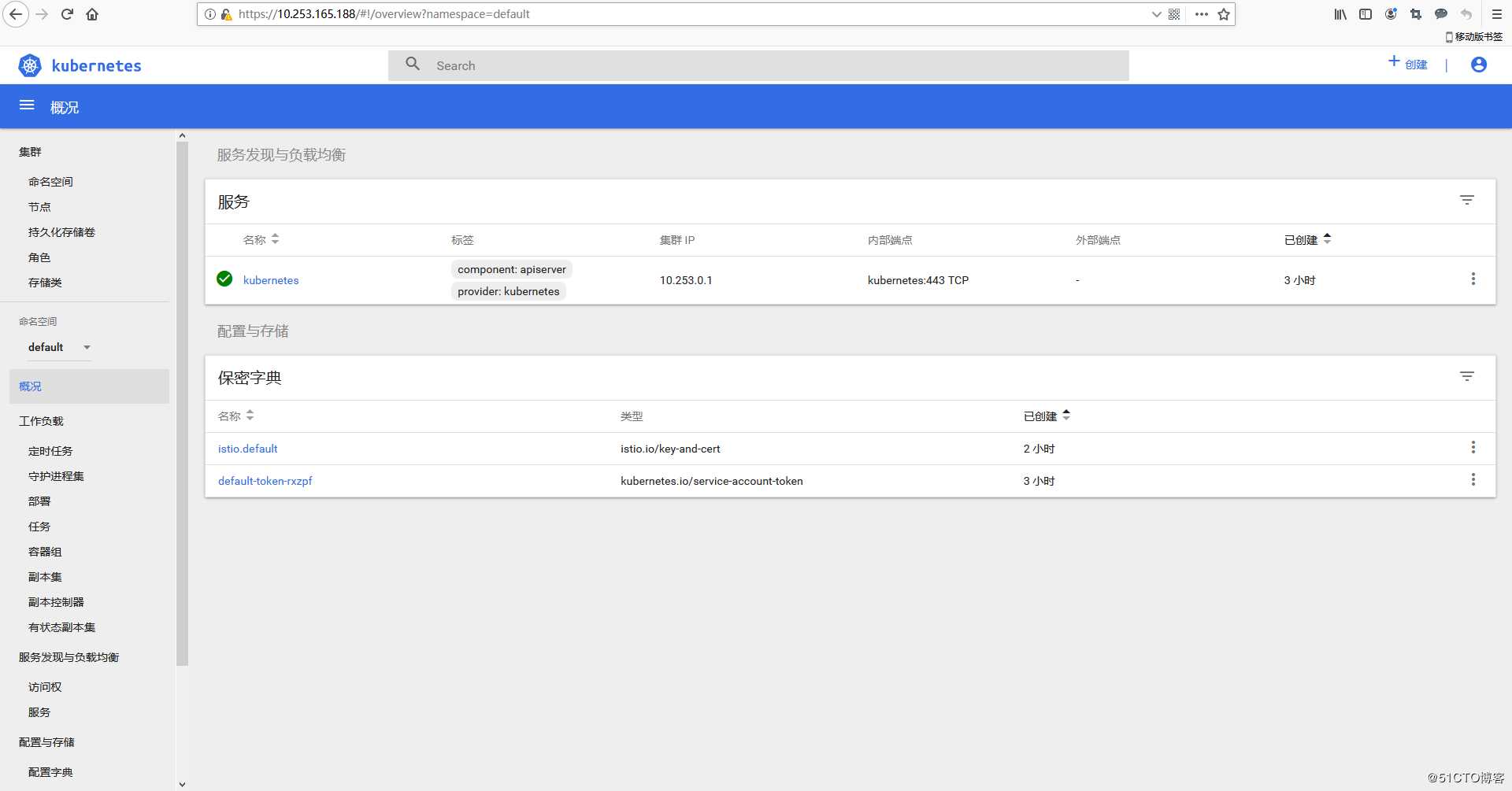Screen dimensions: 1512x791
Task: Toggle the browser sidebar icon
Action: pos(1366,14)
